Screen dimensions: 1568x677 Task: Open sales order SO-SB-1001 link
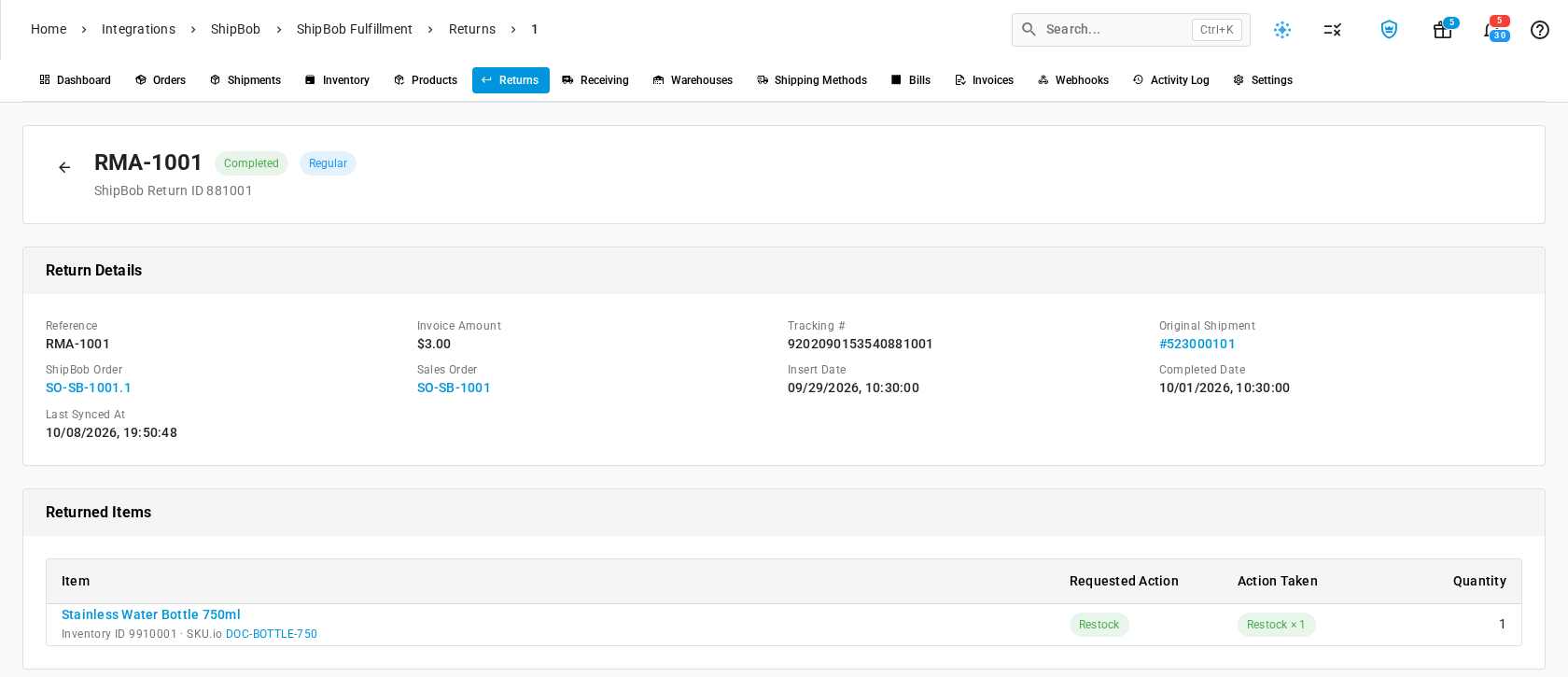click(x=454, y=388)
